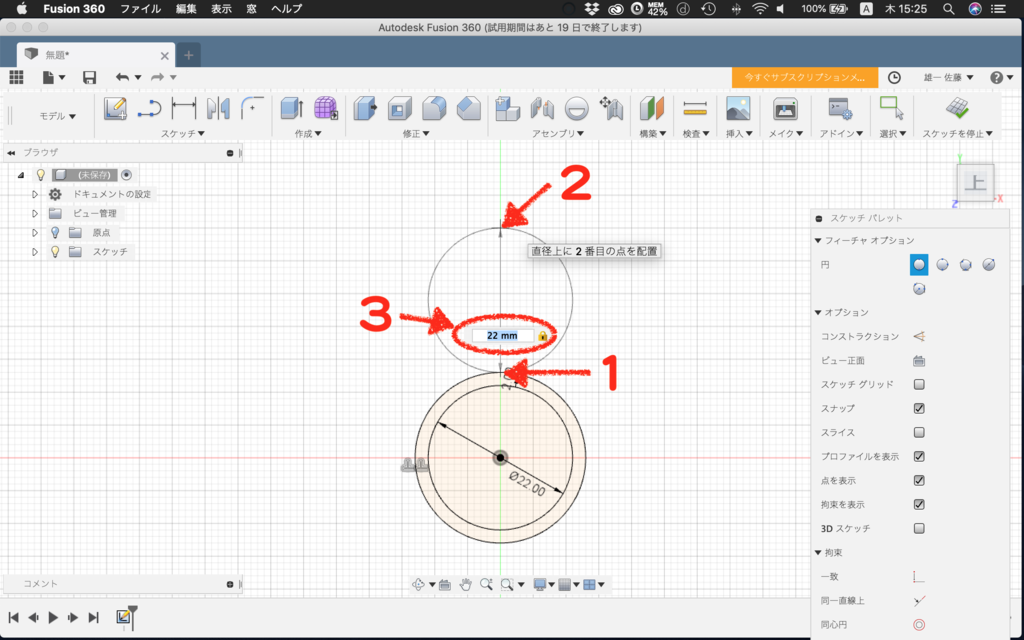Click the Create Sketch icon
Screen dimensions: 1024x640
(x=116, y=108)
